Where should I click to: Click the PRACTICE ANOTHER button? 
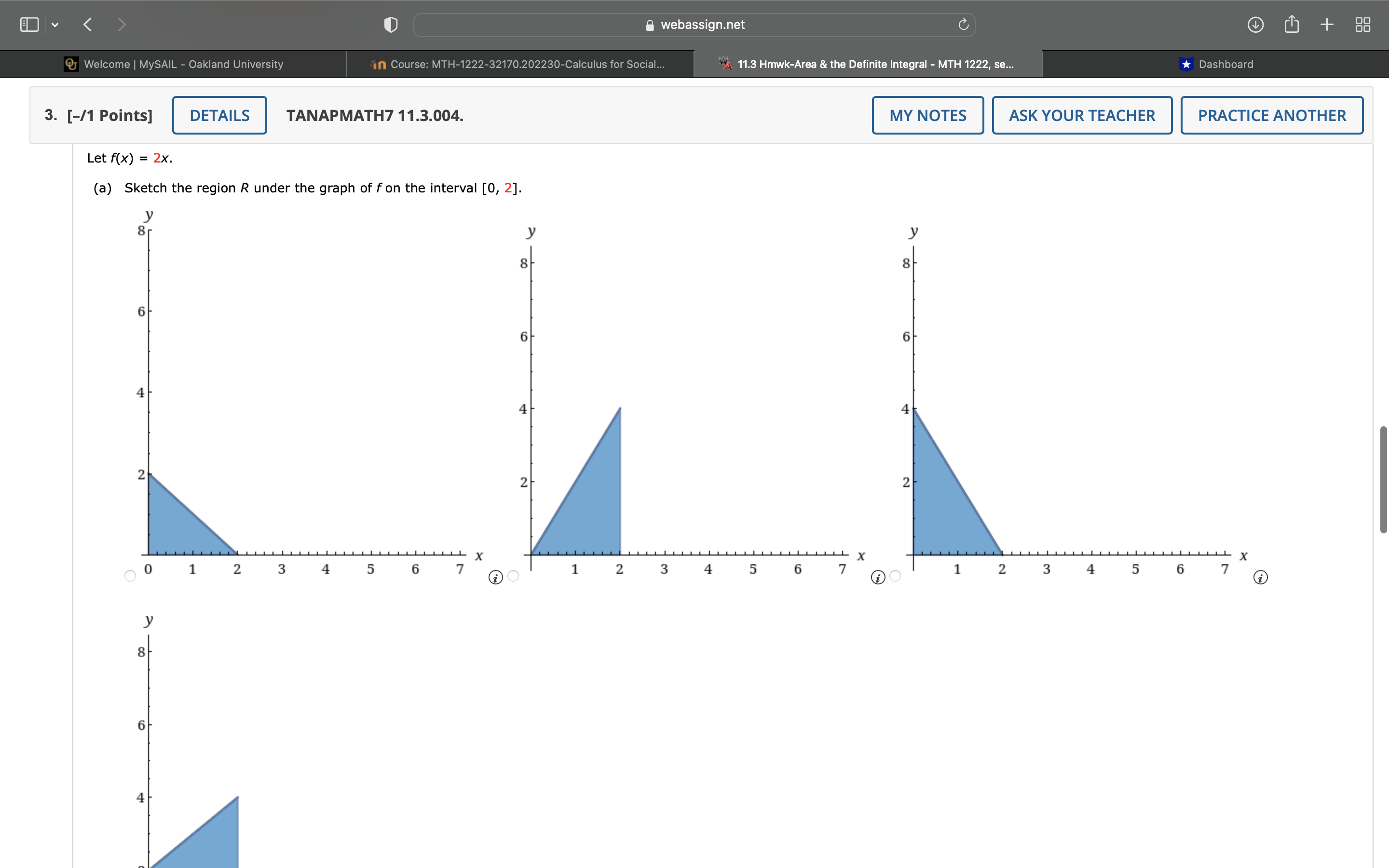pyautogui.click(x=1271, y=115)
